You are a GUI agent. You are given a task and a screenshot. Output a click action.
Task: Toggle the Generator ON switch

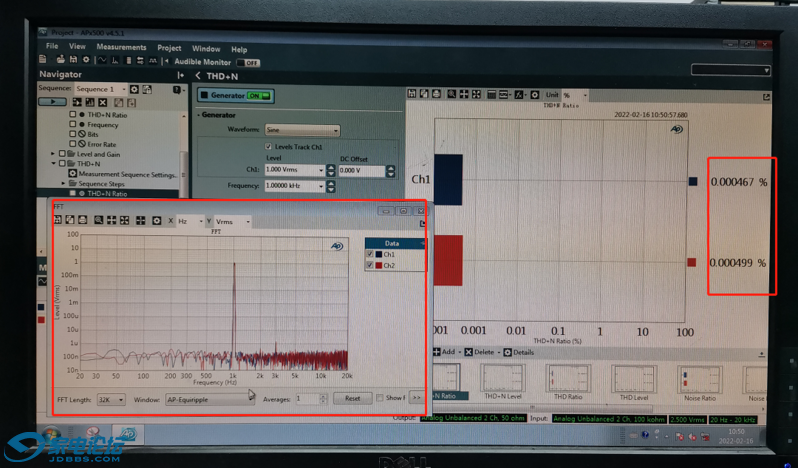tap(259, 96)
